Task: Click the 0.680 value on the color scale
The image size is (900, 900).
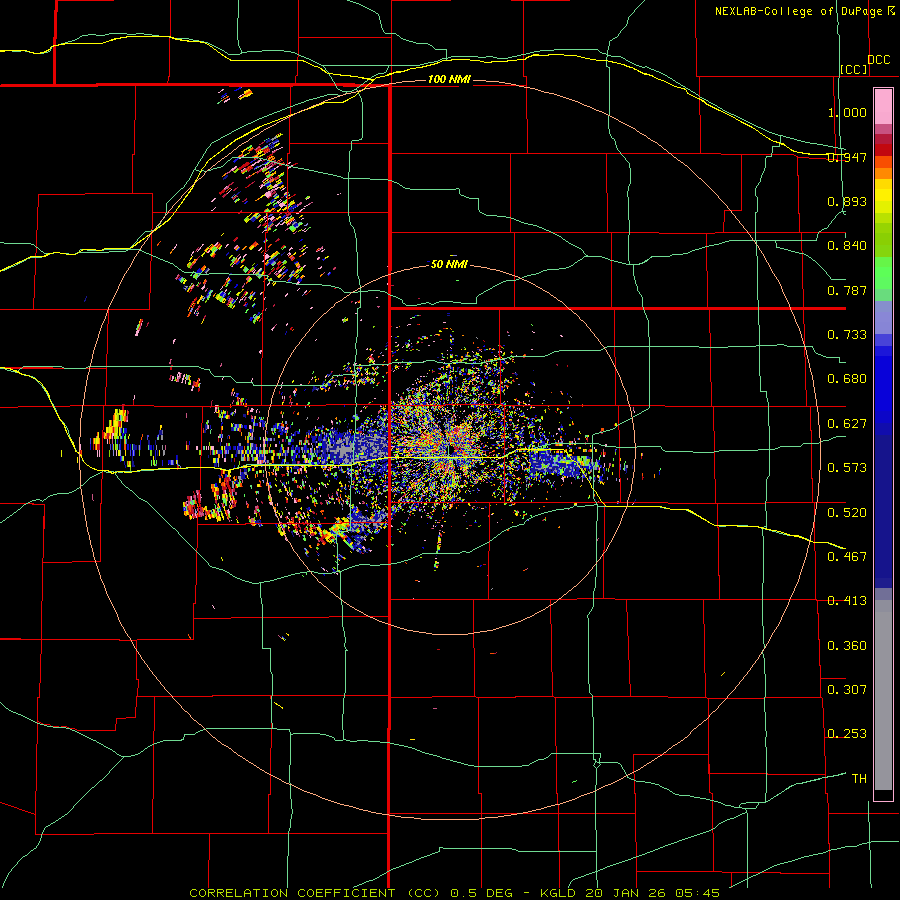Action: [x=847, y=379]
